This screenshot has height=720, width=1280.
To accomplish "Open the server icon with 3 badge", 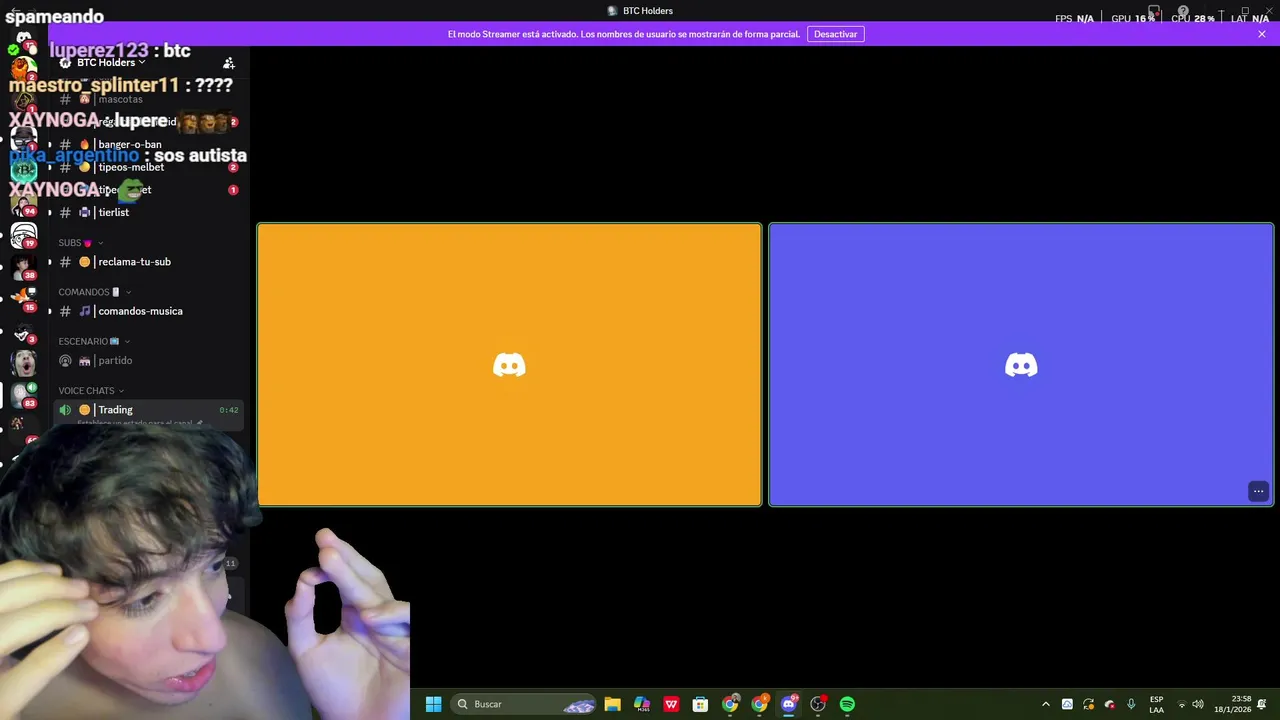I will 24,331.
